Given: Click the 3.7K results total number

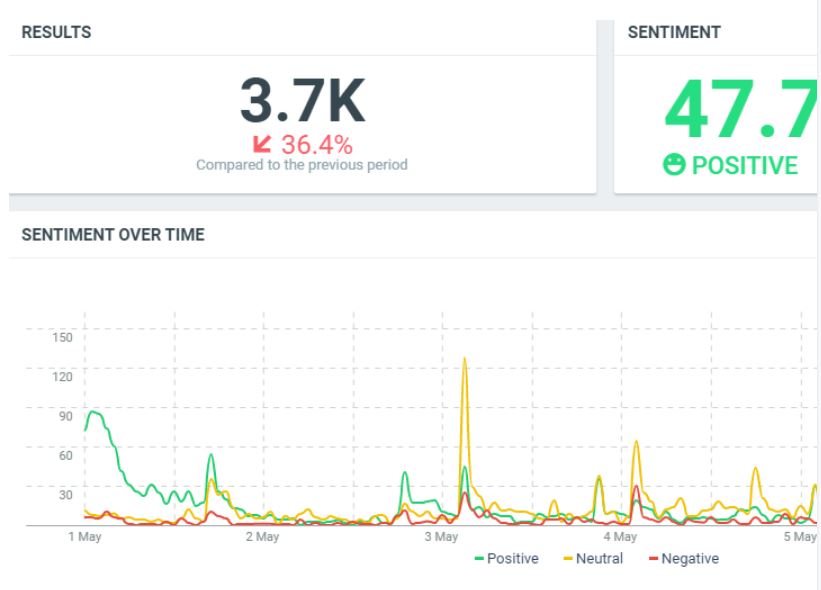Looking at the screenshot, I should point(303,100).
